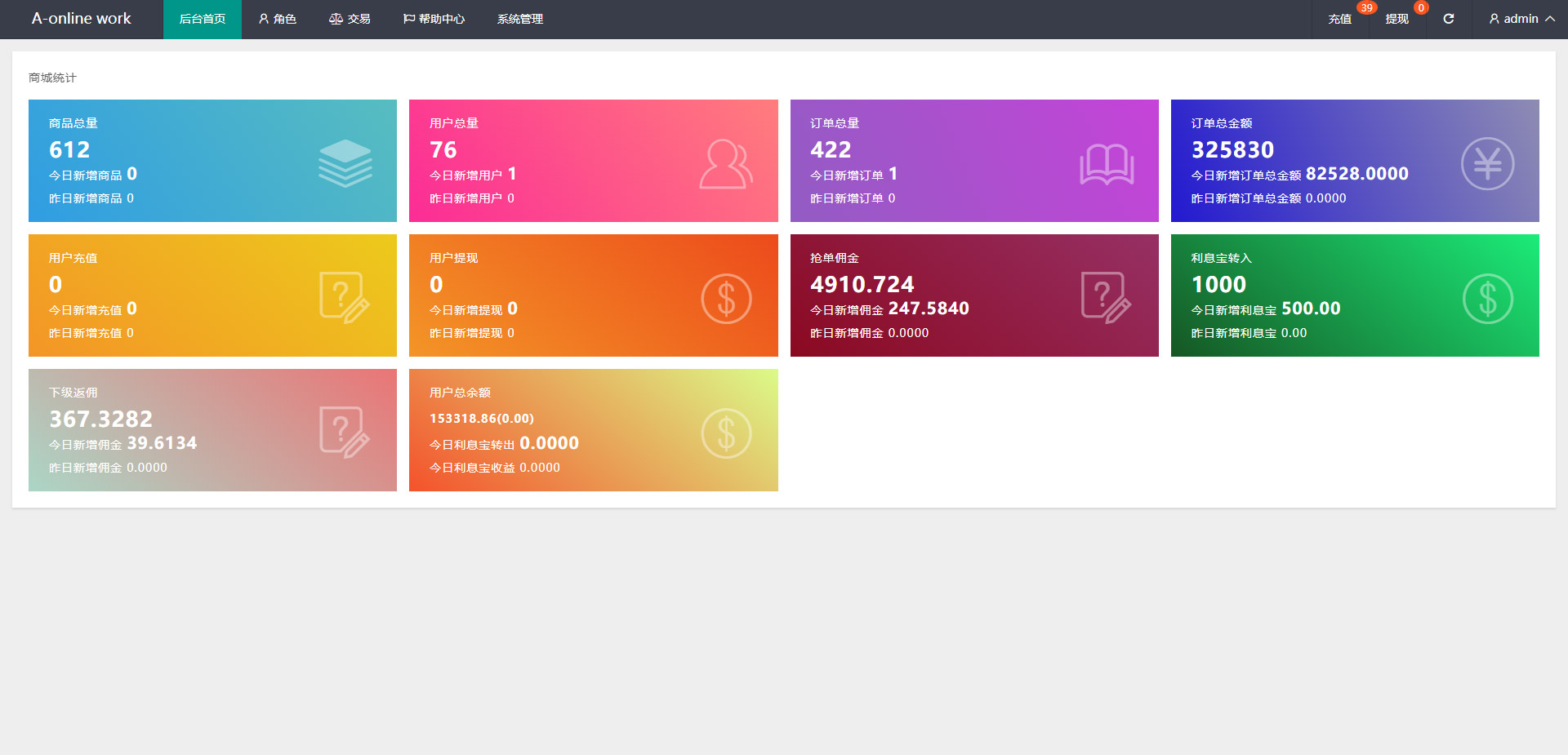
Task: Click the users icon in 用户总量 card
Action: pyautogui.click(x=725, y=164)
